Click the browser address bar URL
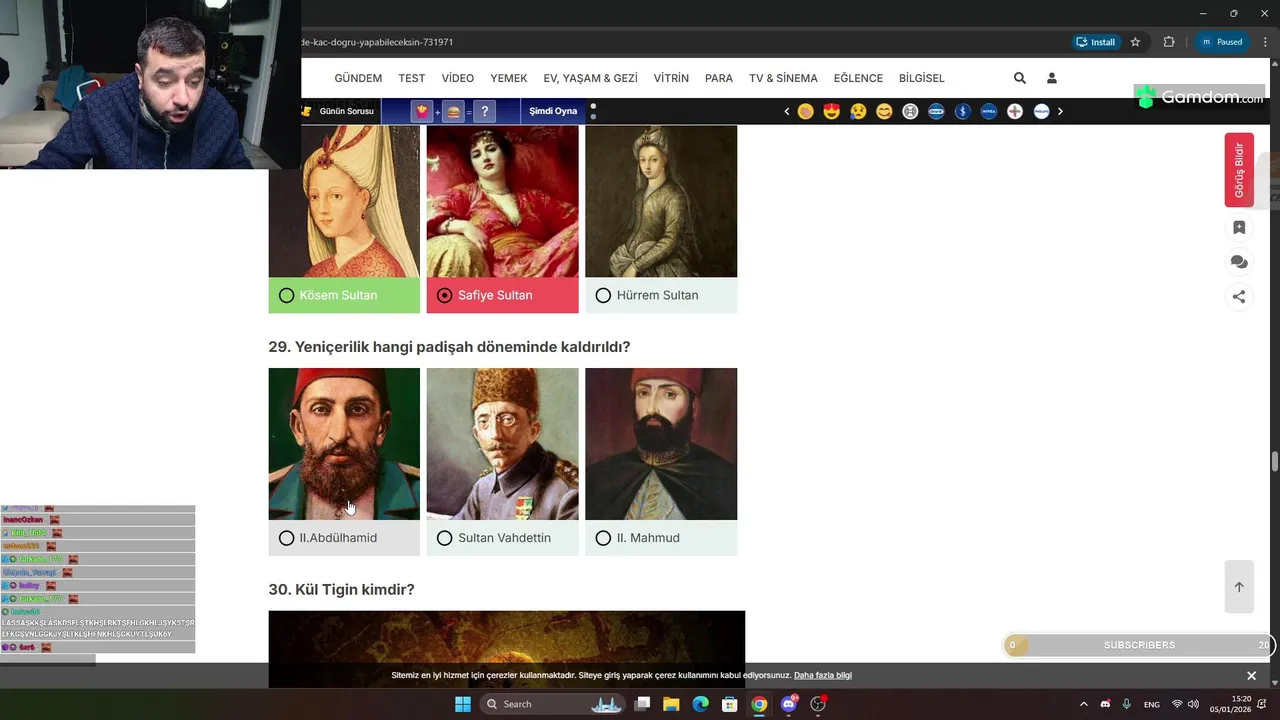 click(x=378, y=42)
